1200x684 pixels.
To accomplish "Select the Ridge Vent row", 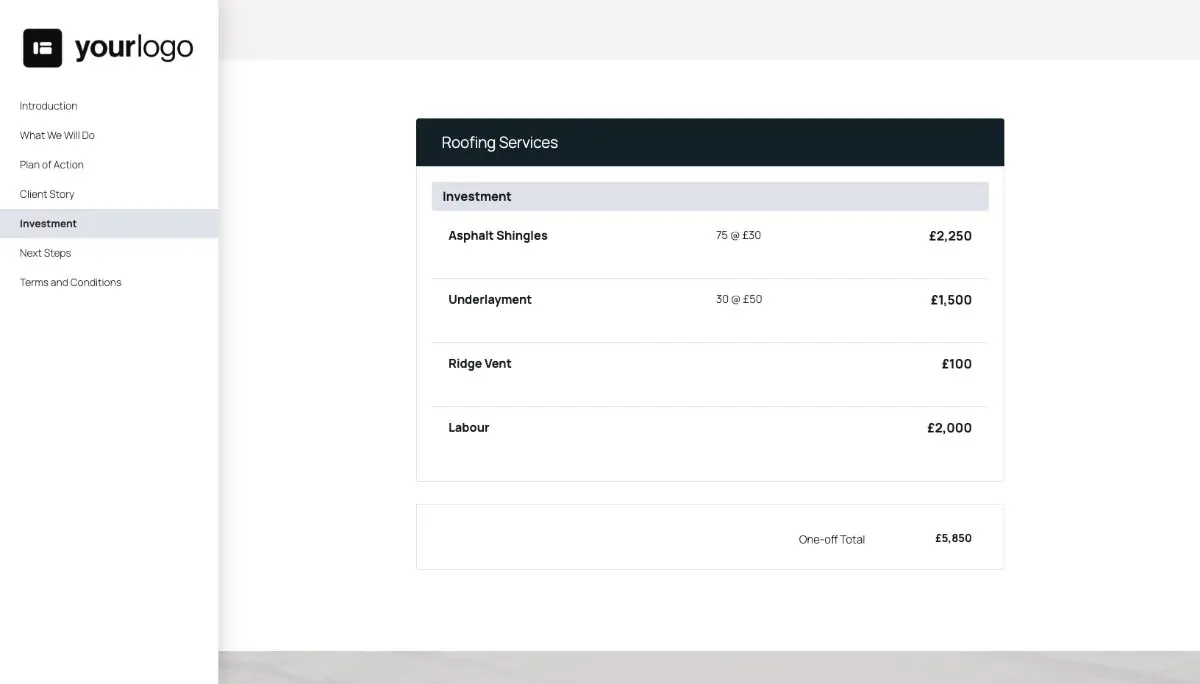I will [x=480, y=363].
